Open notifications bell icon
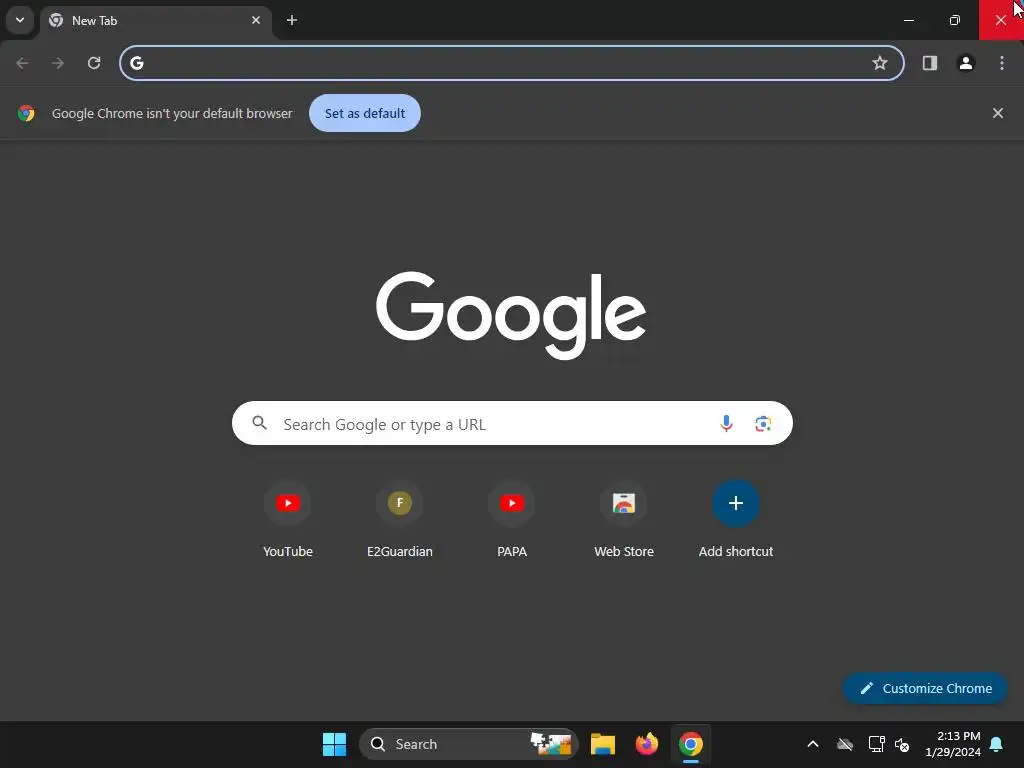The width and height of the screenshot is (1024, 768). 997,744
